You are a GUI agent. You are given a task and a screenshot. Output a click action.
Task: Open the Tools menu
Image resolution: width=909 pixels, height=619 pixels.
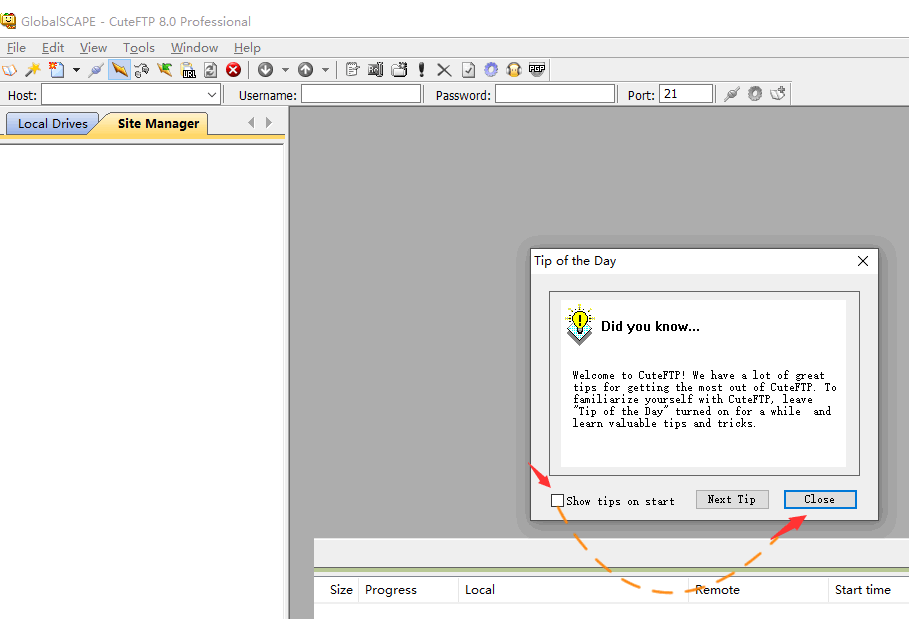139,47
